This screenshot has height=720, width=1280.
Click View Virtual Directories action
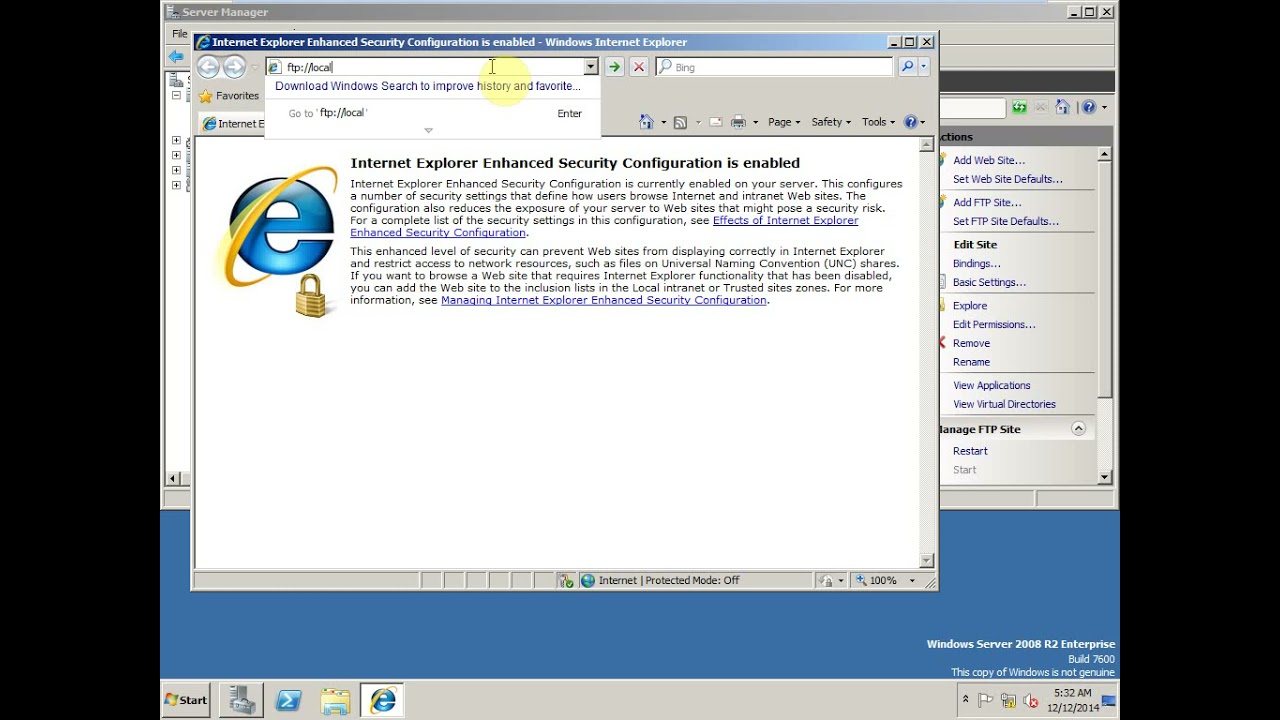[x=1004, y=404]
